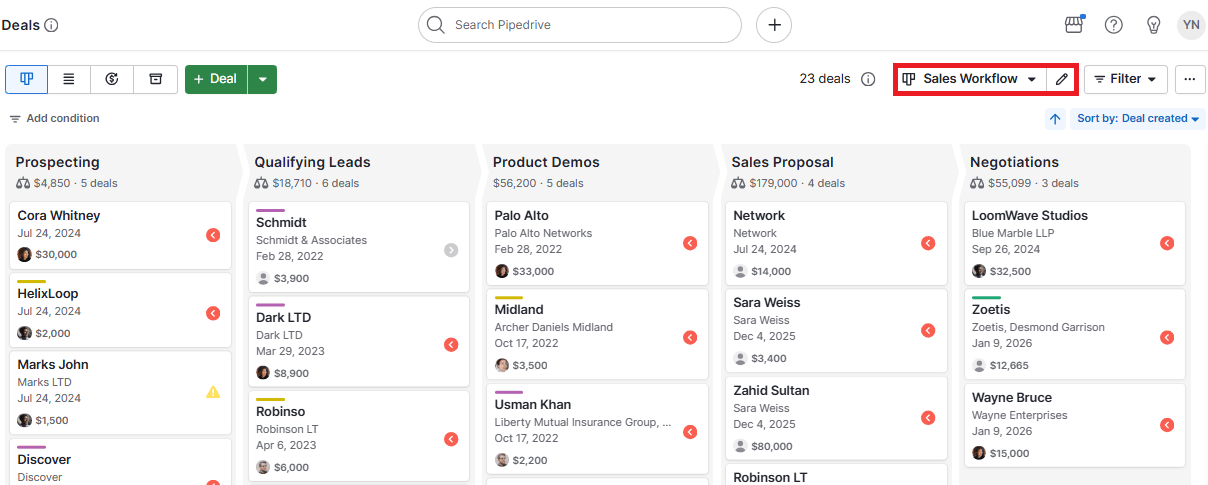Select the Prospecting stage header

point(57,162)
